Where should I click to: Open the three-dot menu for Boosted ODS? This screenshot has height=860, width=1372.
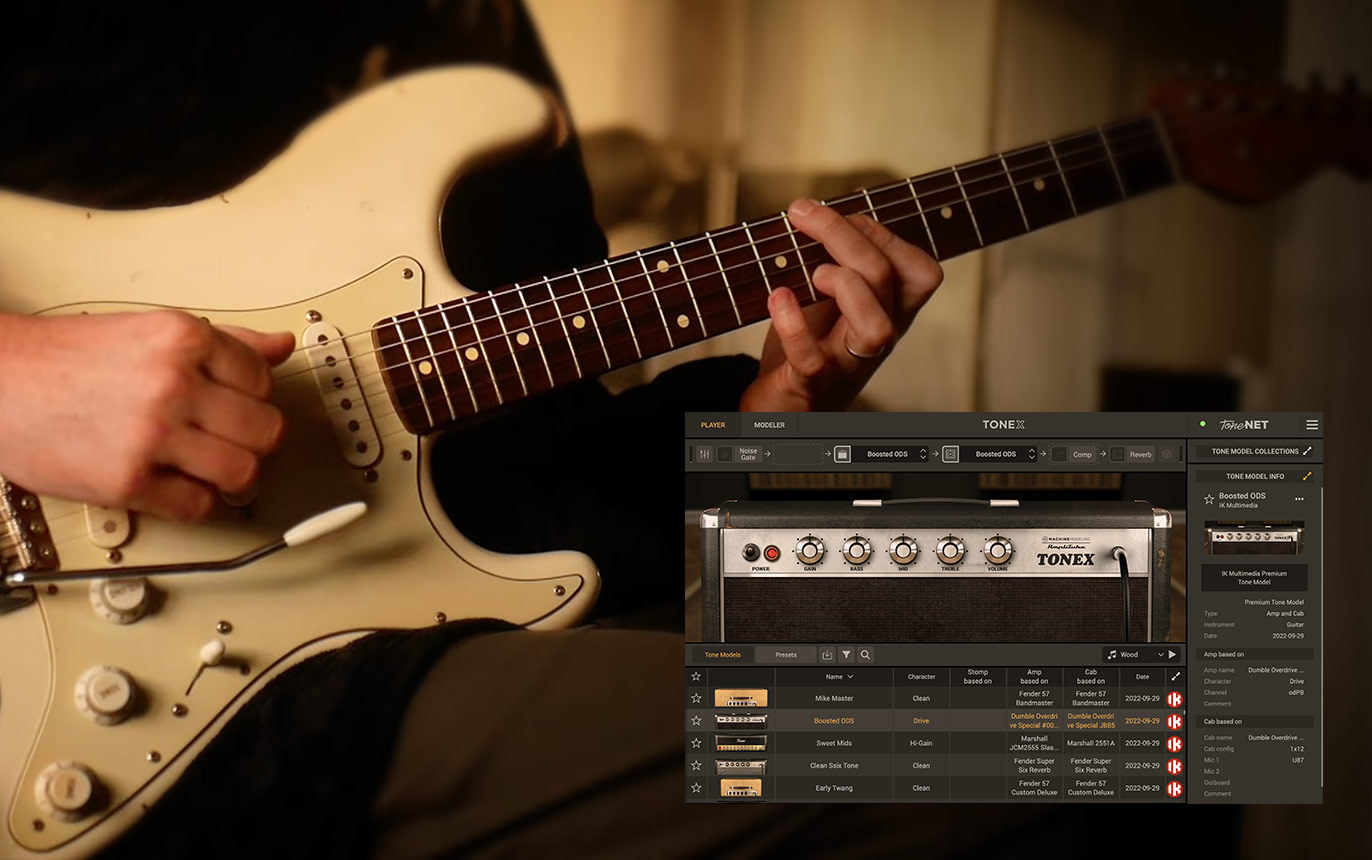1299,498
